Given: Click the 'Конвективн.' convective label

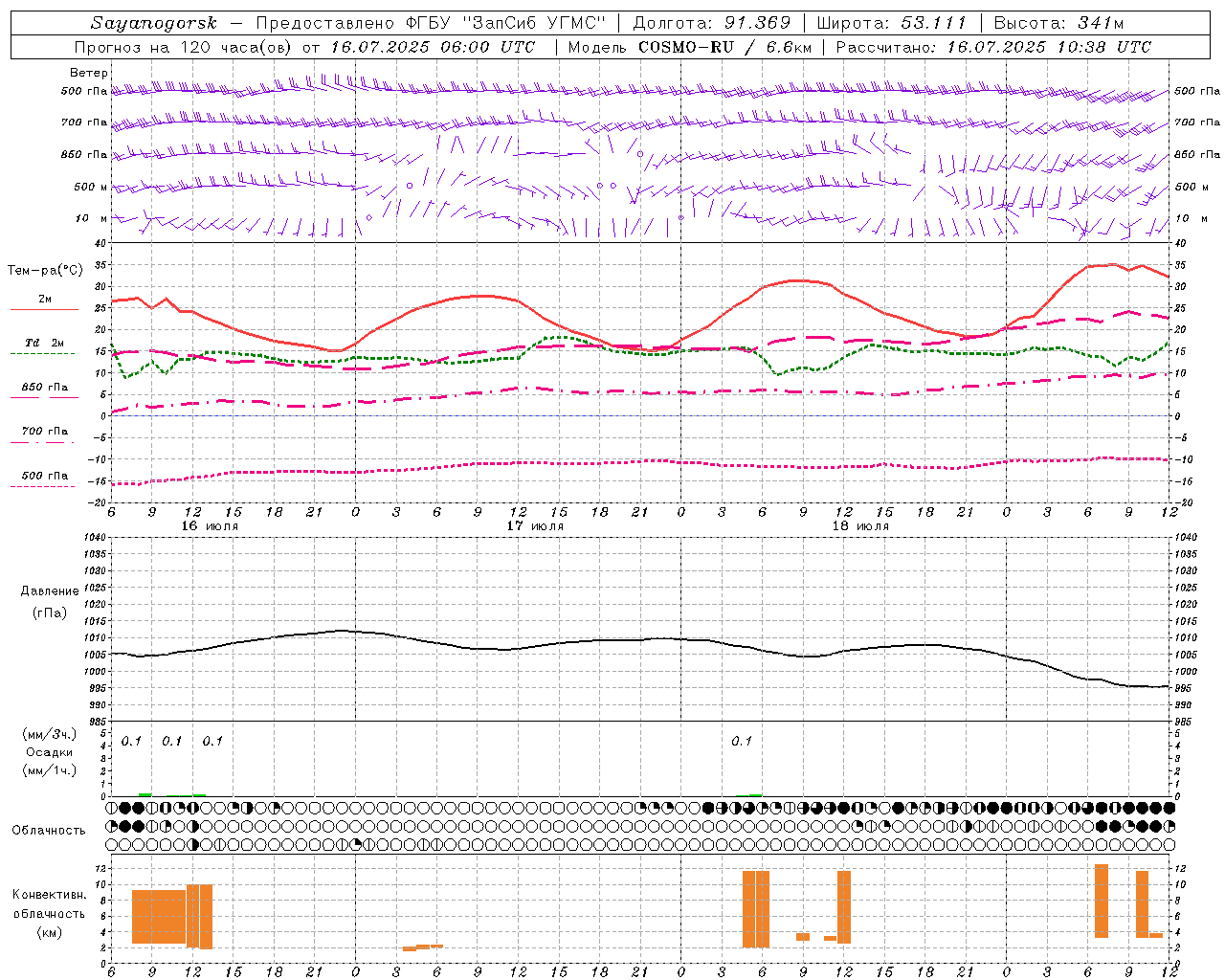Looking at the screenshot, I should (x=50, y=895).
